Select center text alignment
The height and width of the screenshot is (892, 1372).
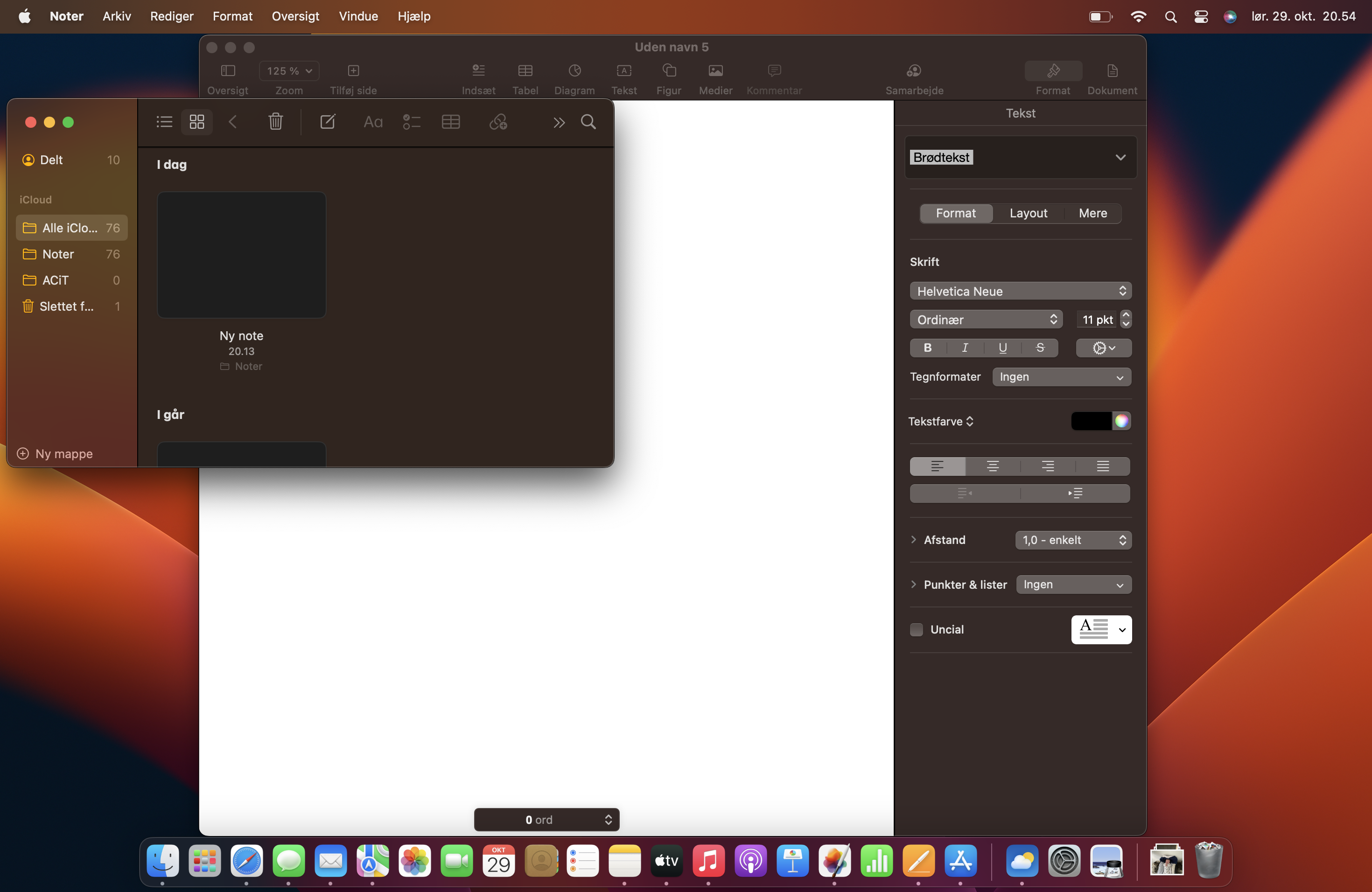(992, 466)
